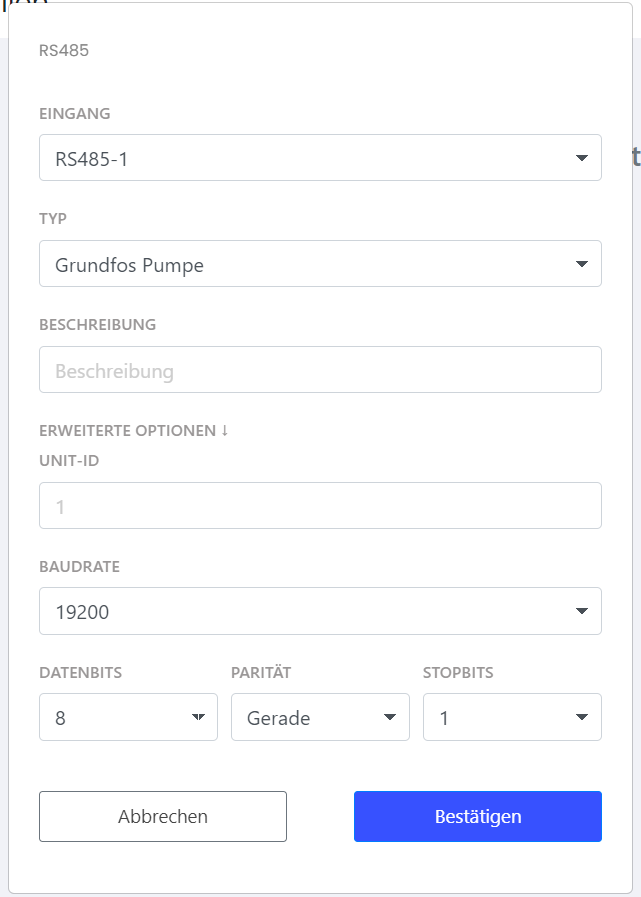Click the caret arrow in the Datenbits field
The width and height of the screenshot is (641, 897).
tap(198, 717)
